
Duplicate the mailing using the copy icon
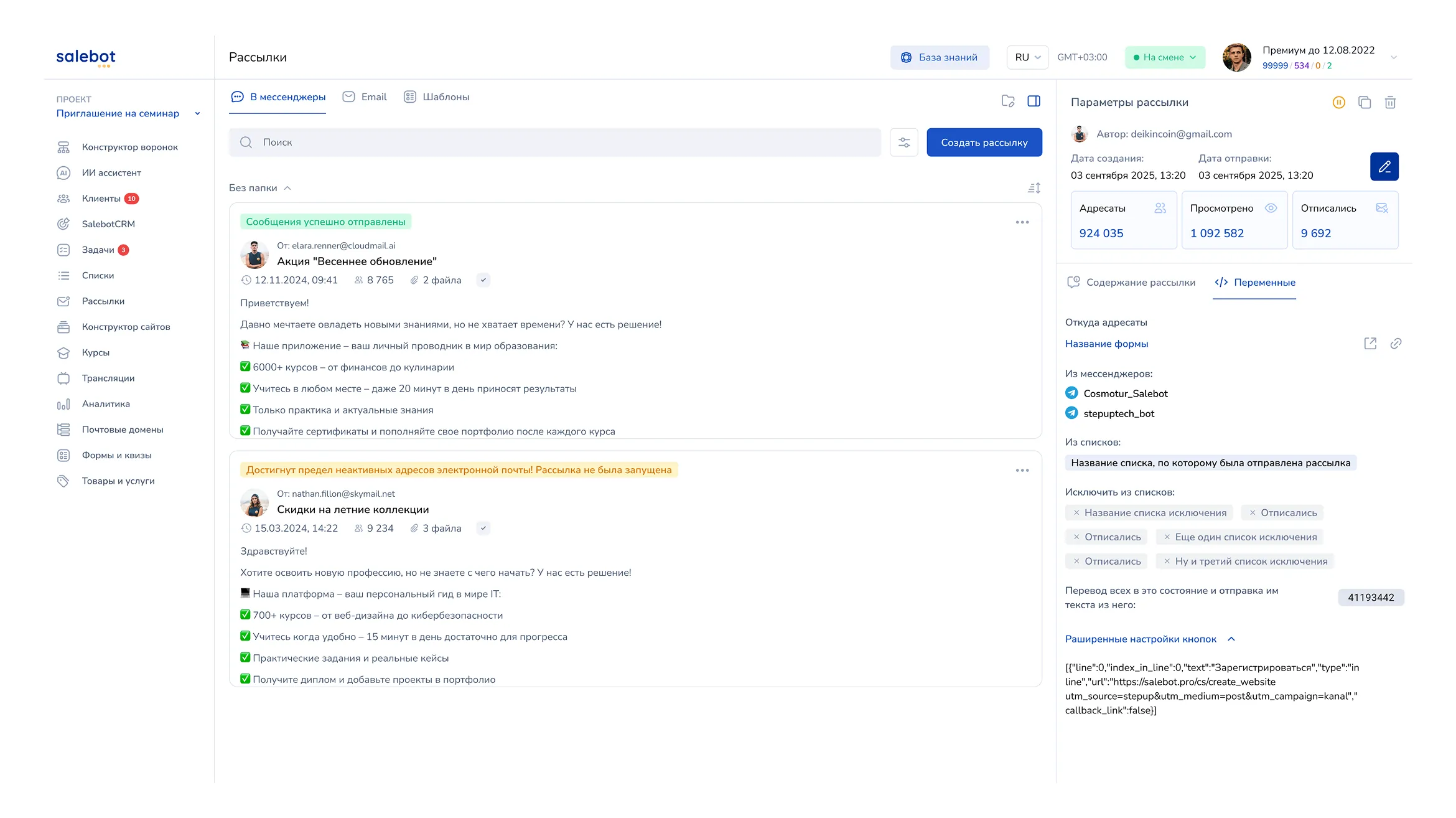point(1365,103)
